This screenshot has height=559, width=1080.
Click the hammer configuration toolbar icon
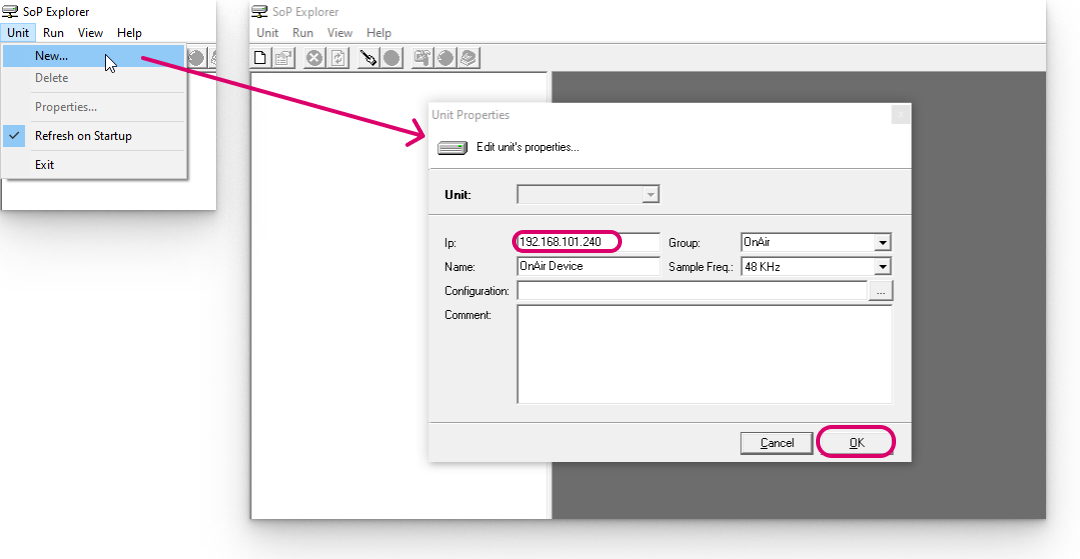[422, 58]
